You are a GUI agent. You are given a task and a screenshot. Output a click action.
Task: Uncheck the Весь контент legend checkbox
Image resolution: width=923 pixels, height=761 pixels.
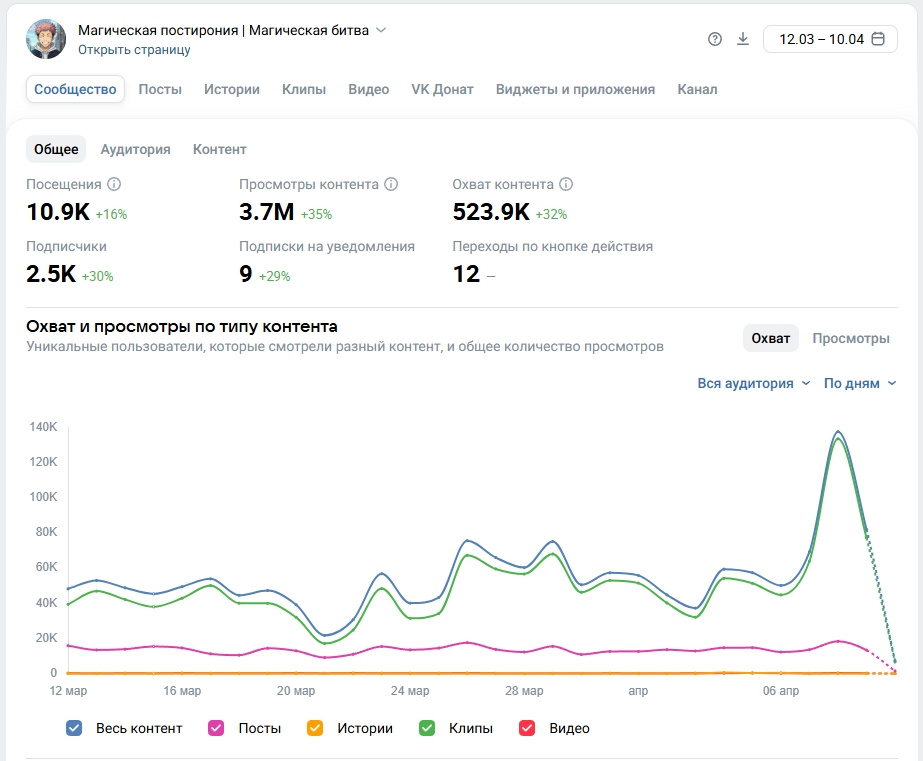point(74,728)
